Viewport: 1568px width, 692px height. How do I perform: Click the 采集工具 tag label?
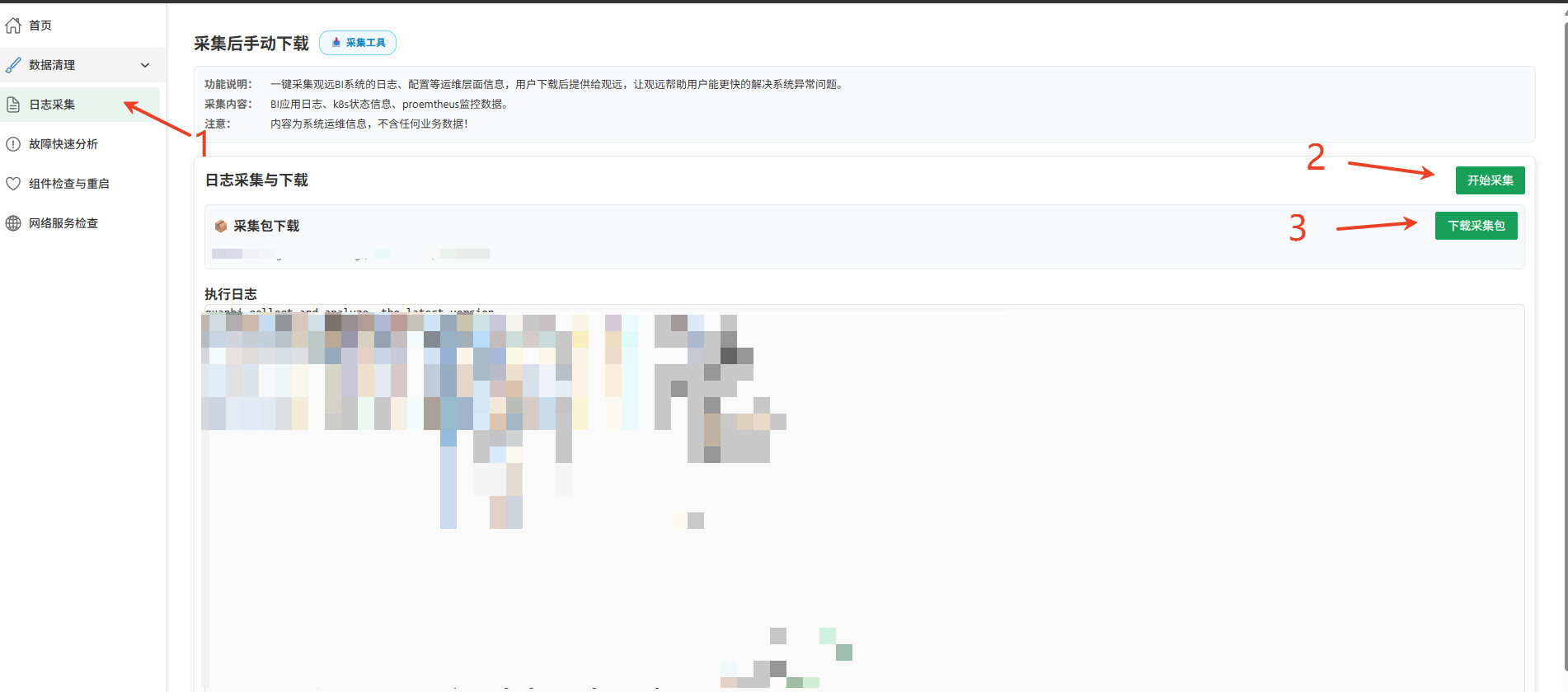365,43
